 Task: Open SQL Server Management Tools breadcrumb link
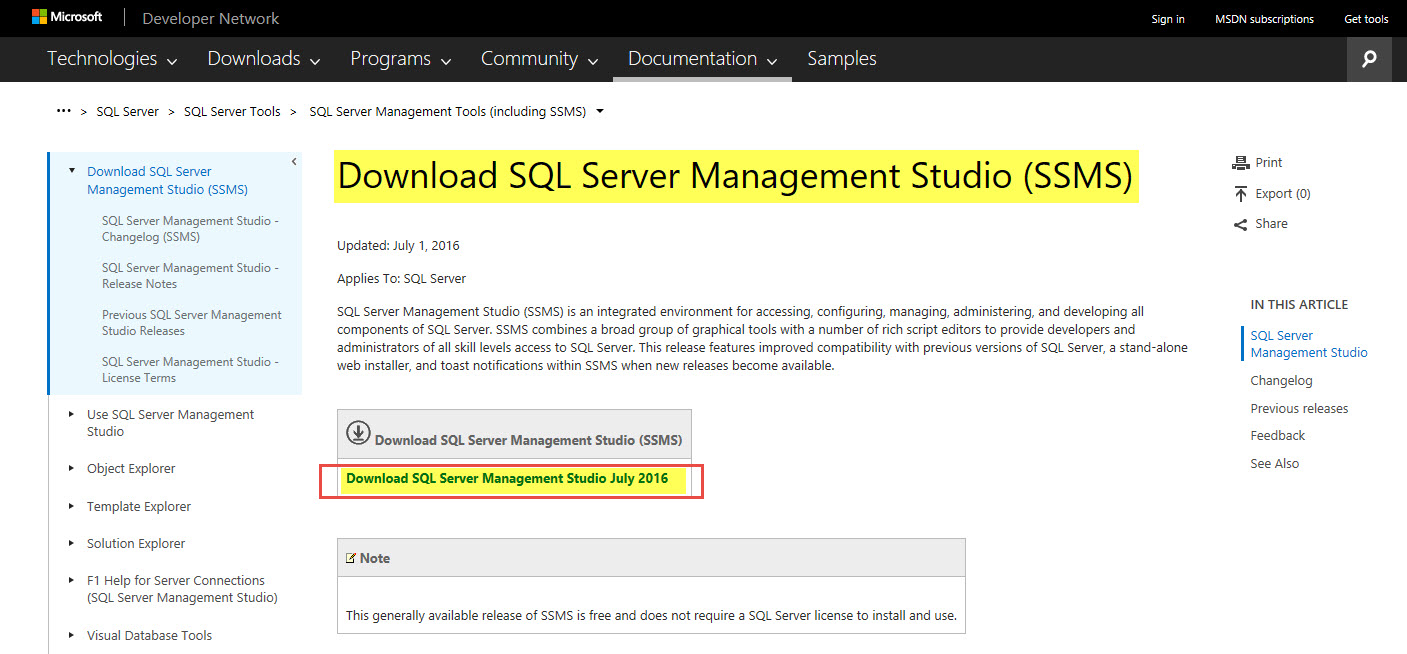(447, 112)
